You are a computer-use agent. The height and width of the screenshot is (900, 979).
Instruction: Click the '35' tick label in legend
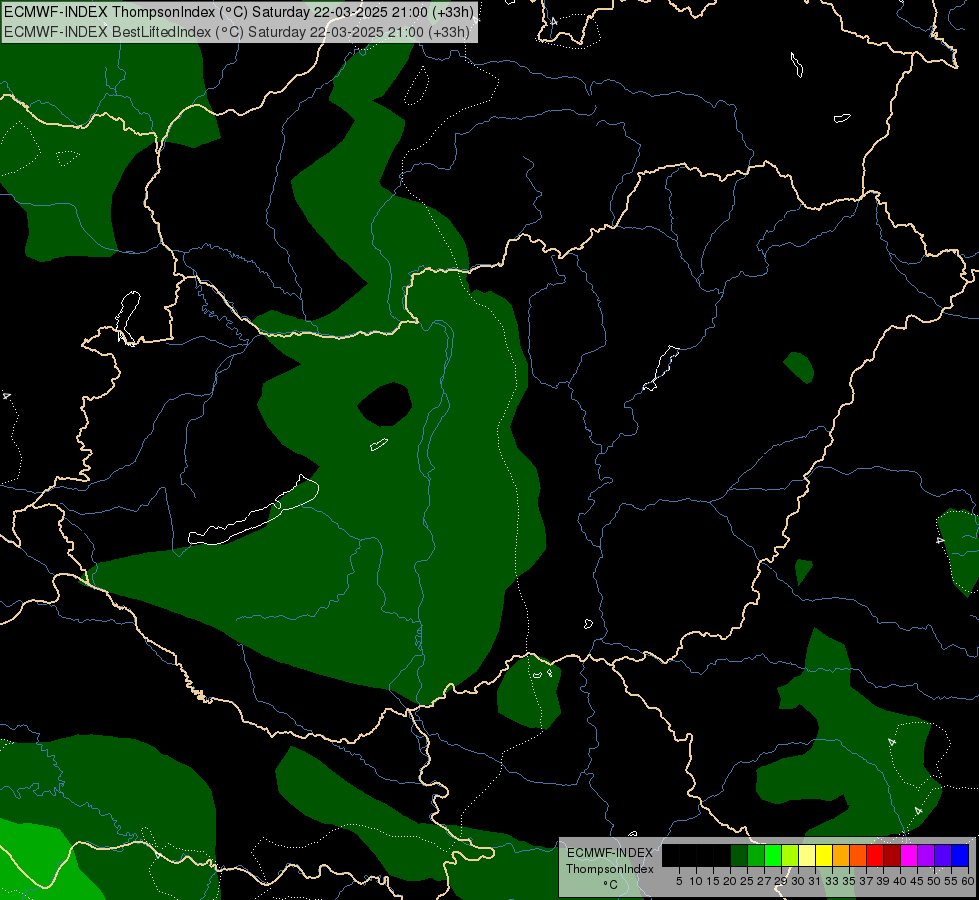click(849, 881)
